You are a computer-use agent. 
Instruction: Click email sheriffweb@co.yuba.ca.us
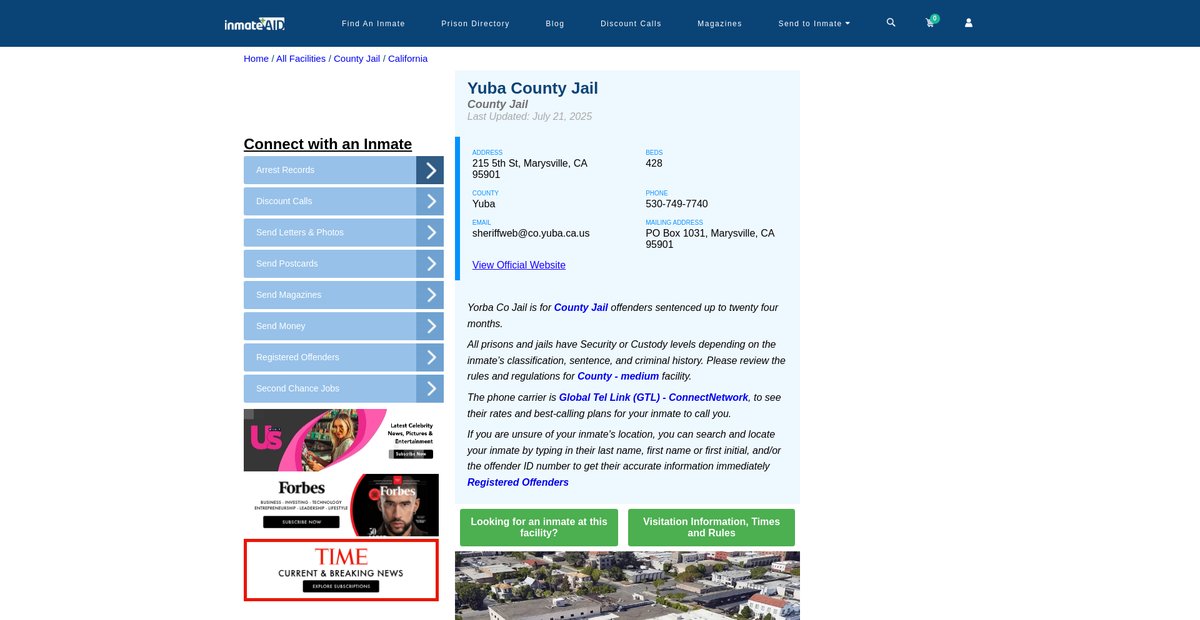tap(531, 233)
